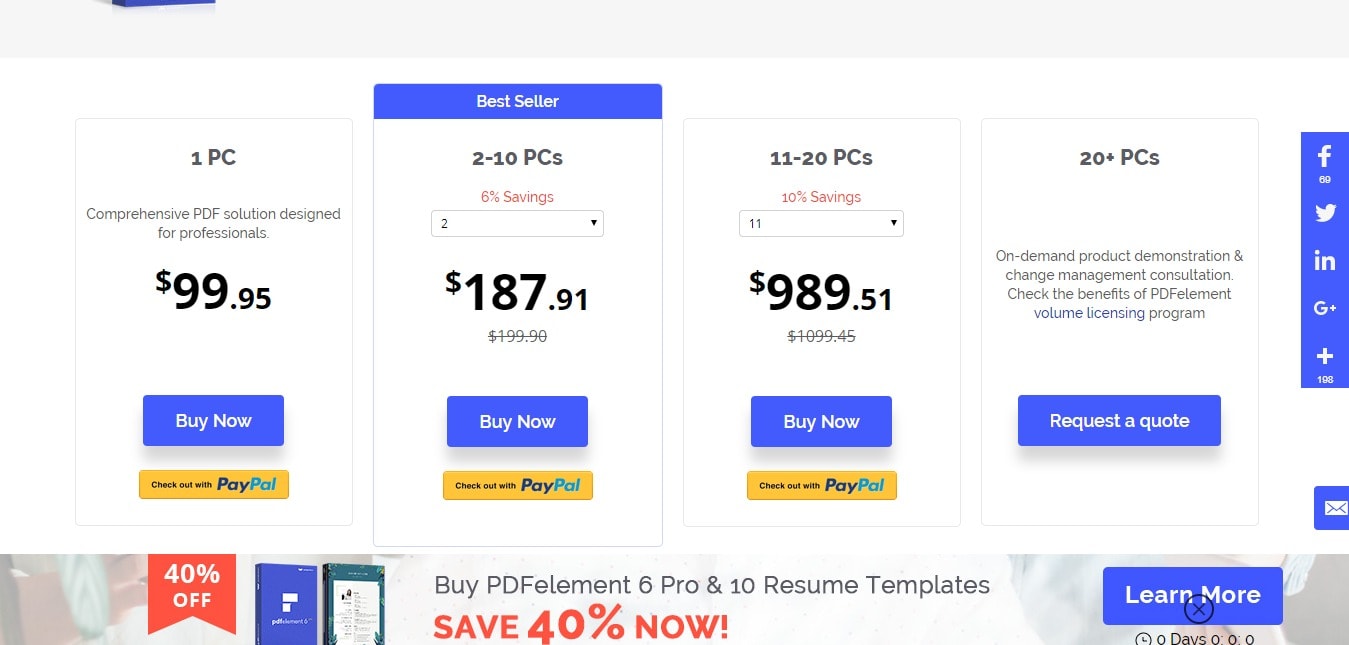Request a quote for 20+ PCs
Image resolution: width=1349 pixels, height=645 pixels.
1119,420
